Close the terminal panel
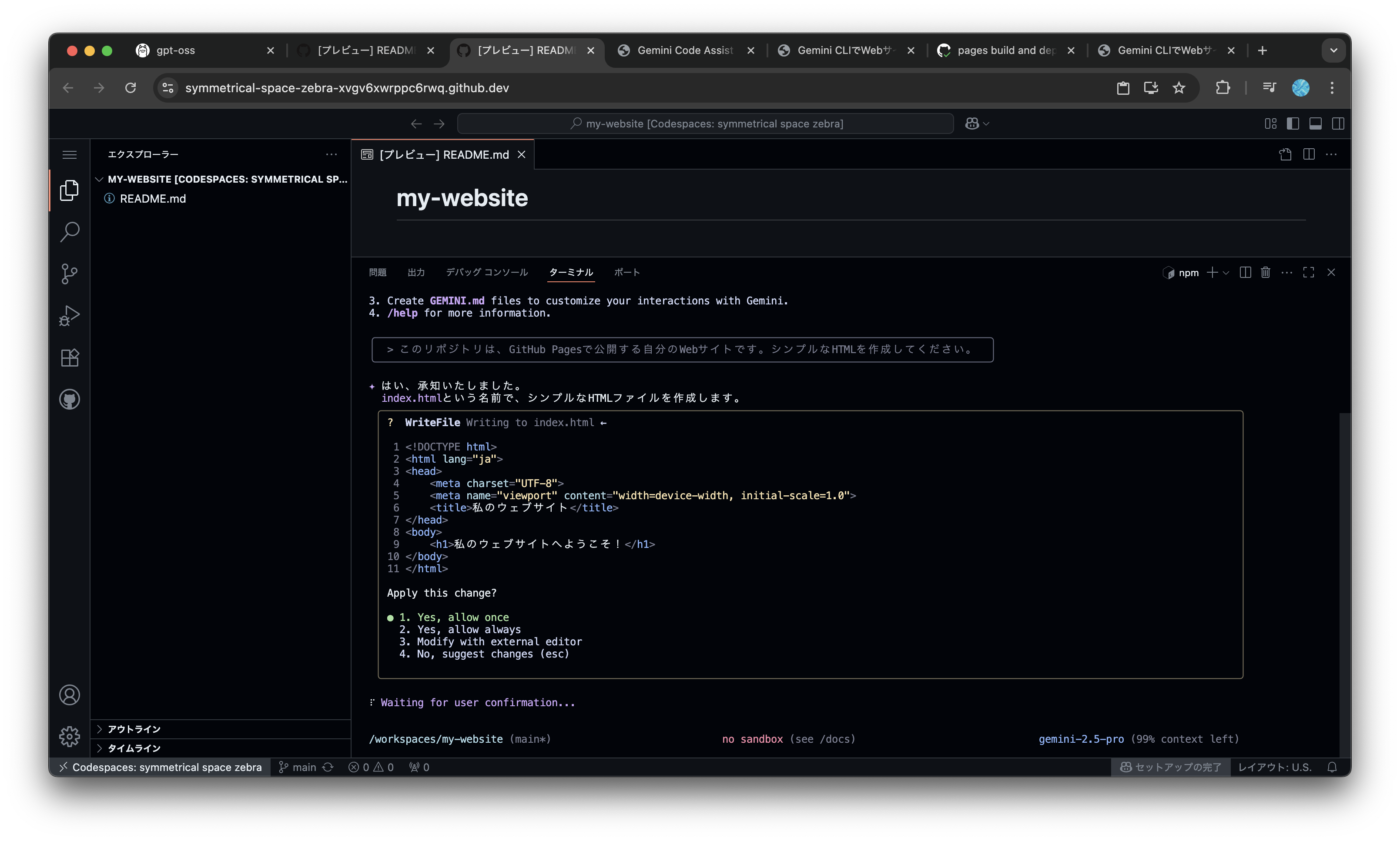Screen dimensions: 1400x841 pos(1331,273)
